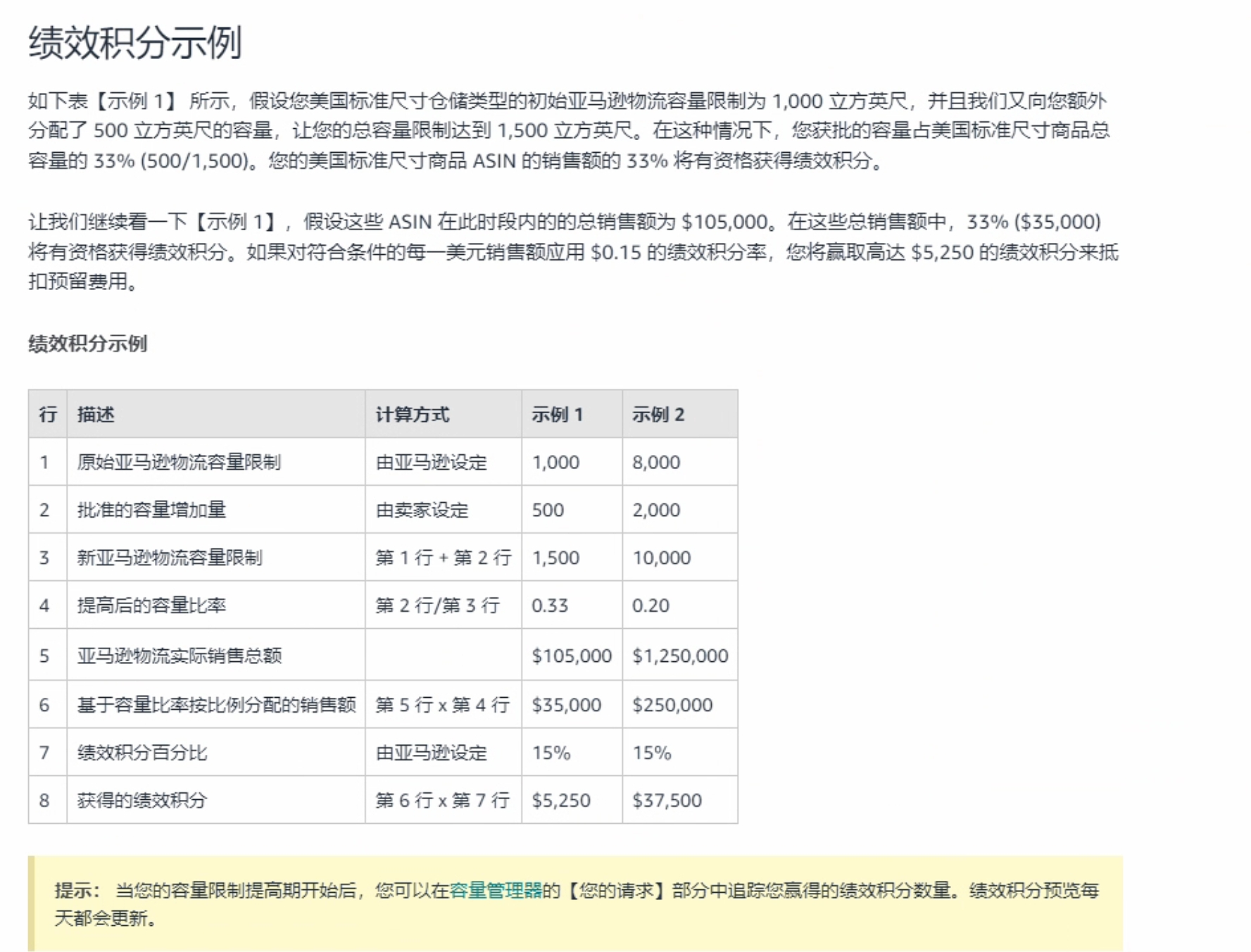
Task: Click the 新亚马逊物流容量限制 description cell
Action: click(x=170, y=558)
